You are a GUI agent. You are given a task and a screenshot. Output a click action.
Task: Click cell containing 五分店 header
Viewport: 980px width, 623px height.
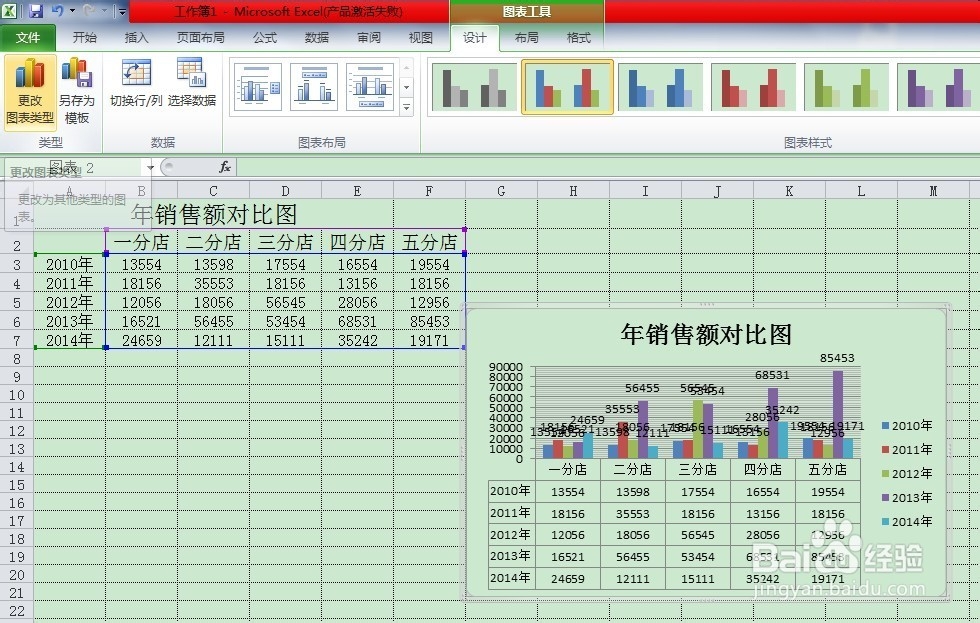click(429, 242)
